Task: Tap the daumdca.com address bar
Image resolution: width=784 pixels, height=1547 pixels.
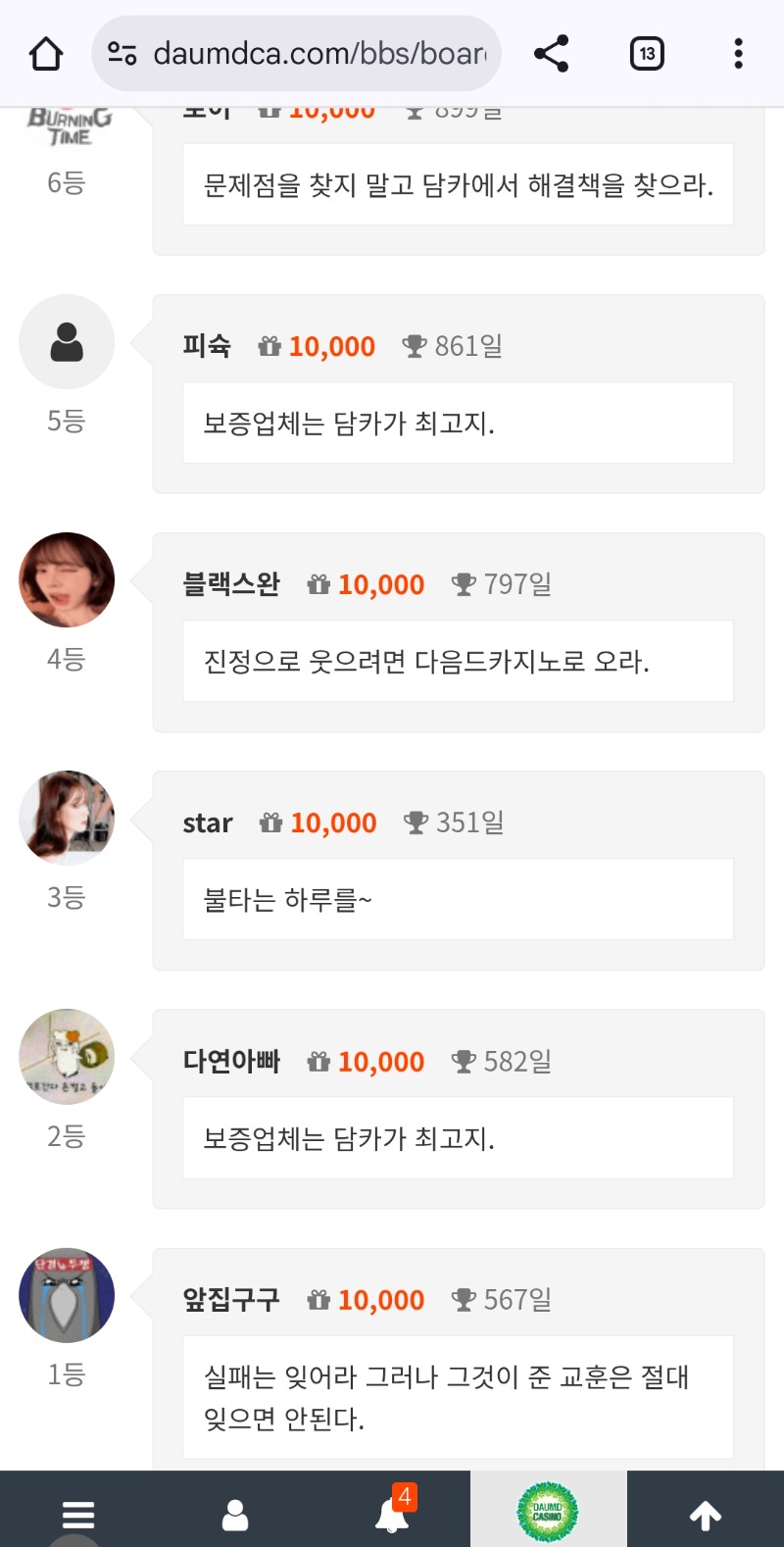Action: click(x=318, y=54)
